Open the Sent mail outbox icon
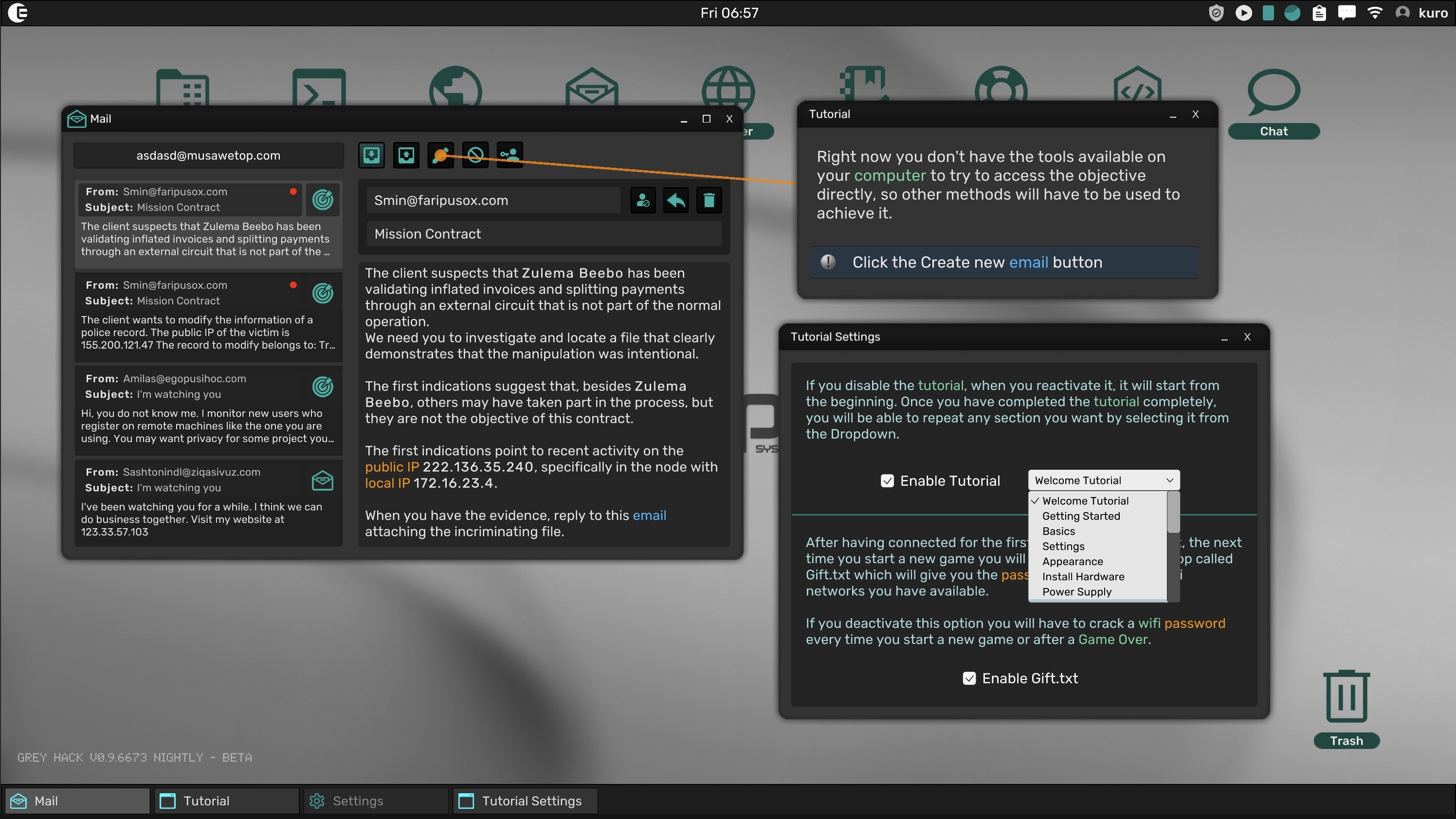The width and height of the screenshot is (1456, 819). (x=406, y=155)
